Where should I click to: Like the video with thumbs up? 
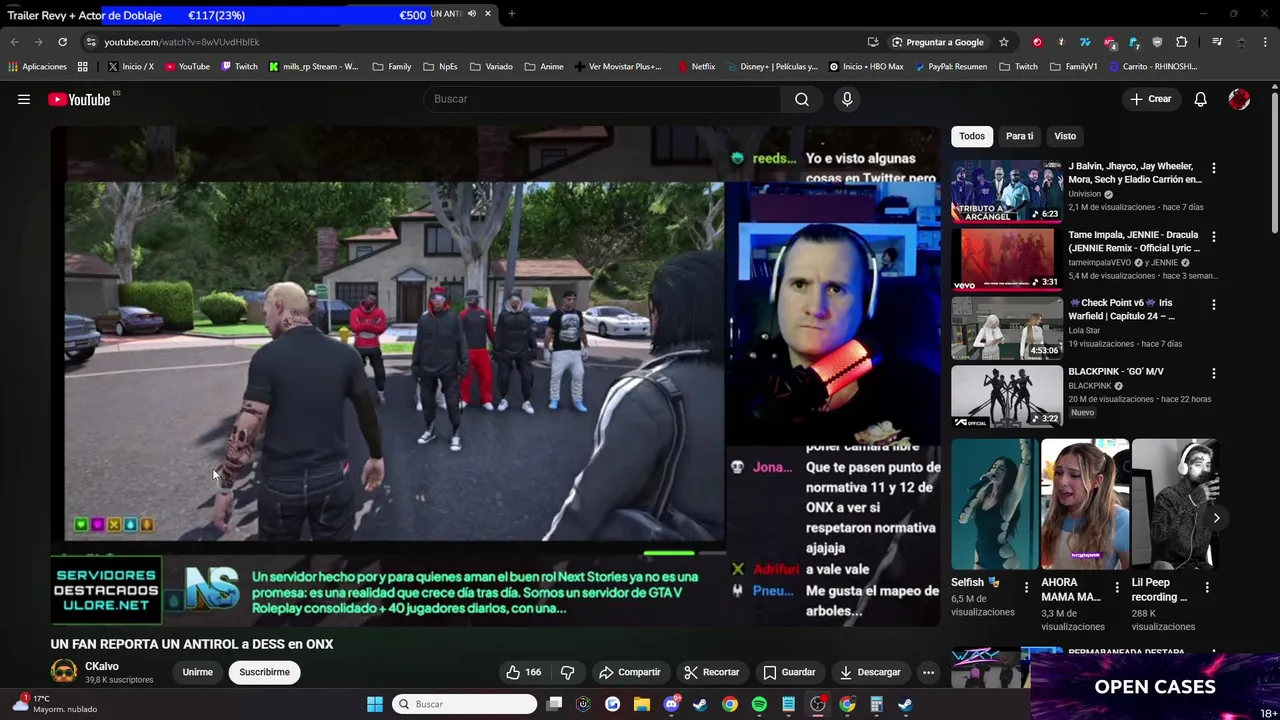click(524, 672)
